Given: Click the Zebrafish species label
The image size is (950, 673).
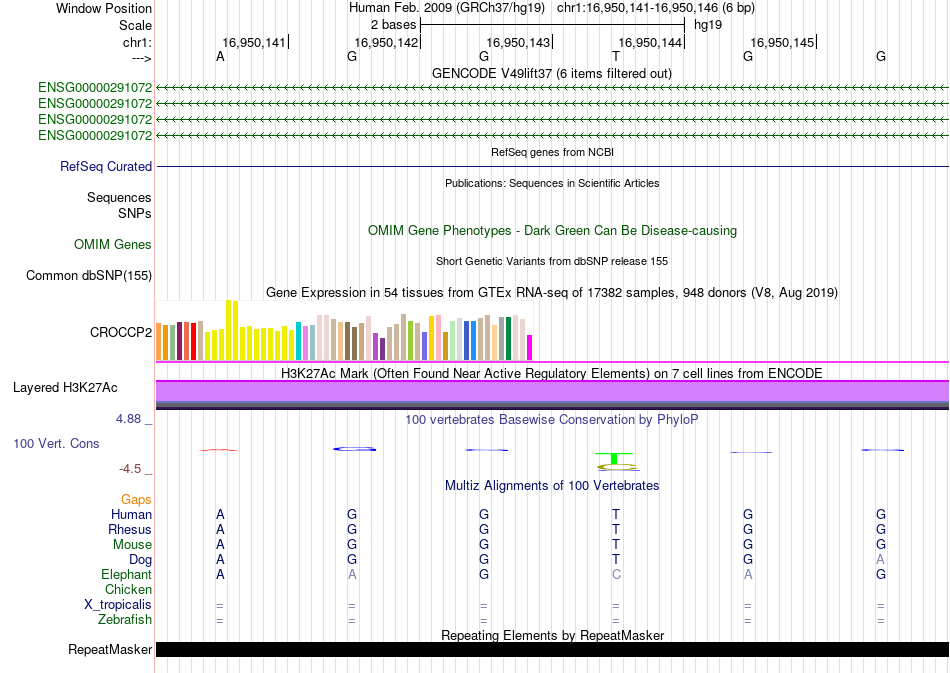Looking at the screenshot, I should pos(125,620).
